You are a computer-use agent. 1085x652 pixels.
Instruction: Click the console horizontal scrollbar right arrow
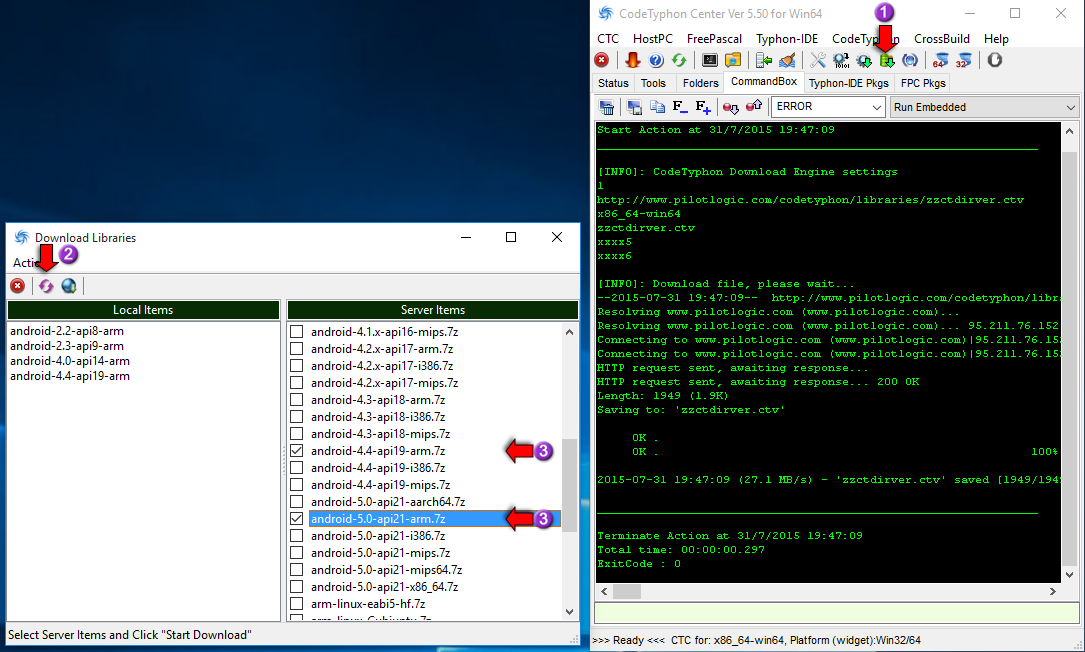point(1052,591)
